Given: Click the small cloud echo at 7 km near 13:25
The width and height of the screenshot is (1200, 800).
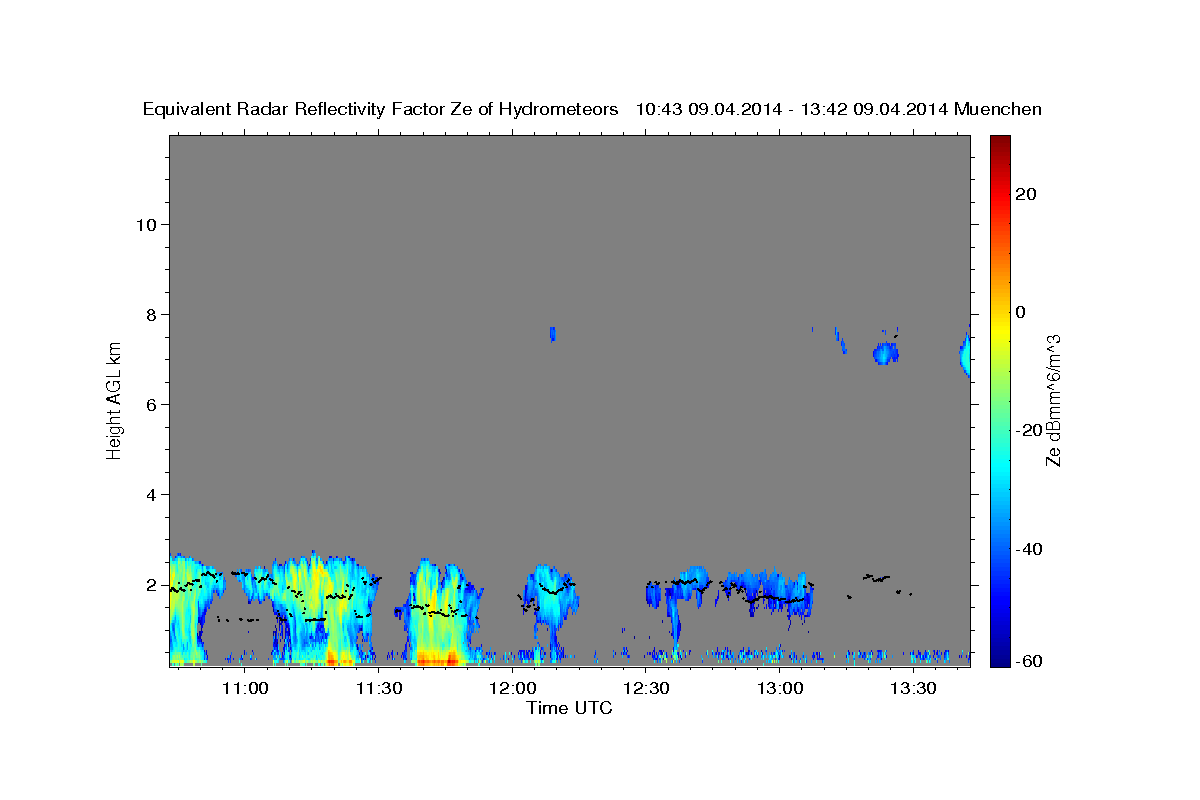Looking at the screenshot, I should pyautogui.click(x=885, y=353).
